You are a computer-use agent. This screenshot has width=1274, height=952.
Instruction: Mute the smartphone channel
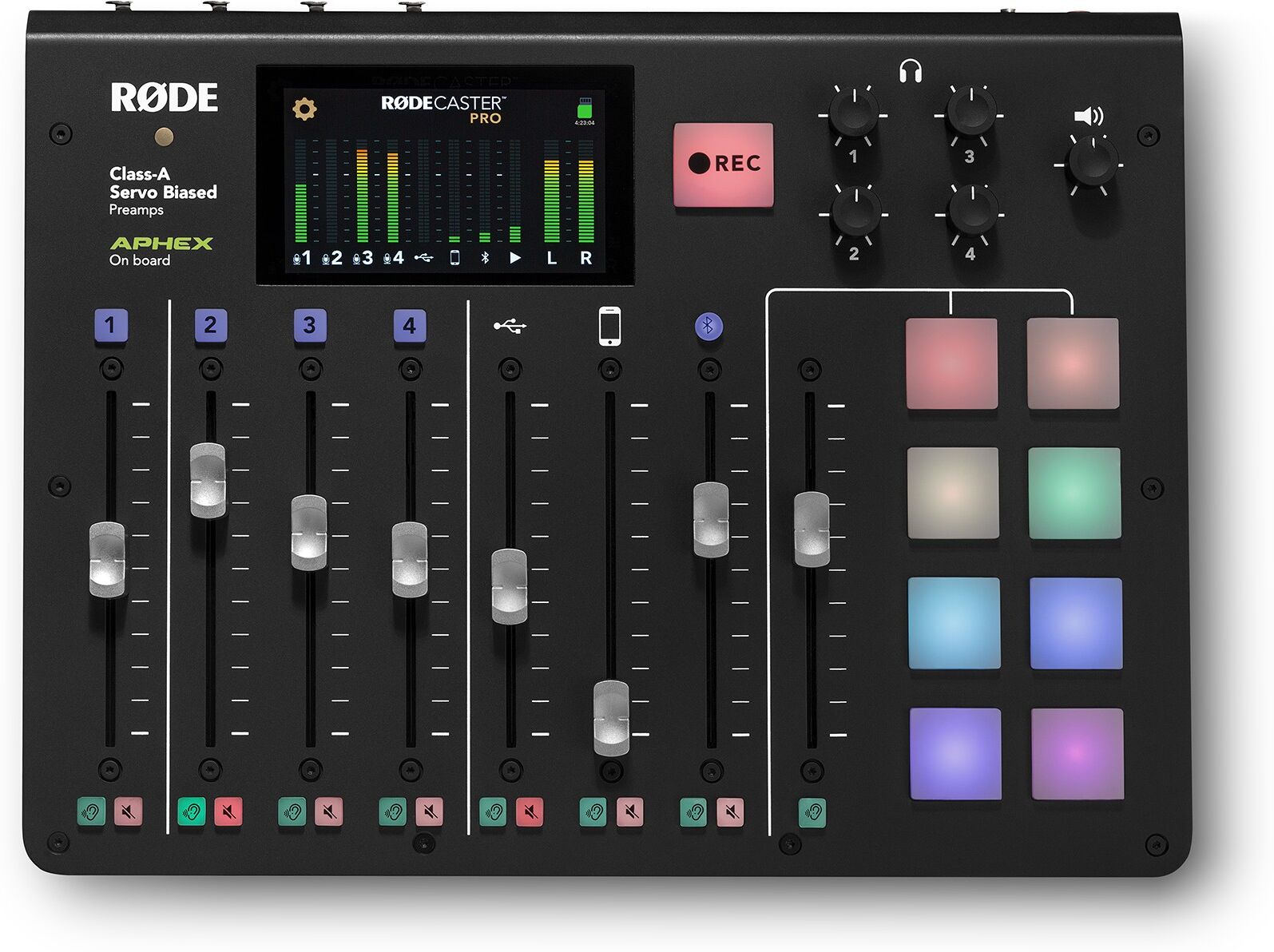630,812
